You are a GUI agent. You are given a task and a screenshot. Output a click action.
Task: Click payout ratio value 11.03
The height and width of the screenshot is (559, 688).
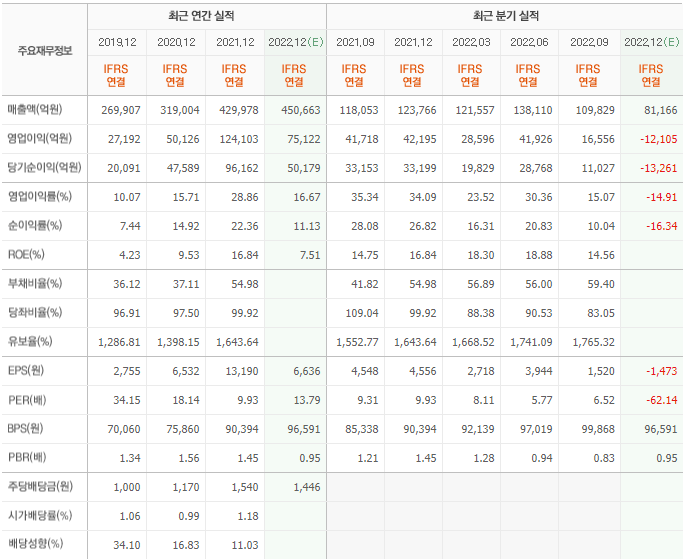245,545
